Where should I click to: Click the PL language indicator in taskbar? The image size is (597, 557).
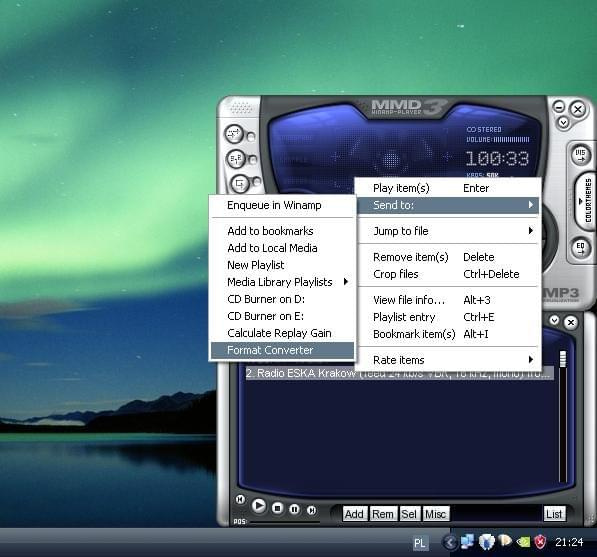[420, 543]
